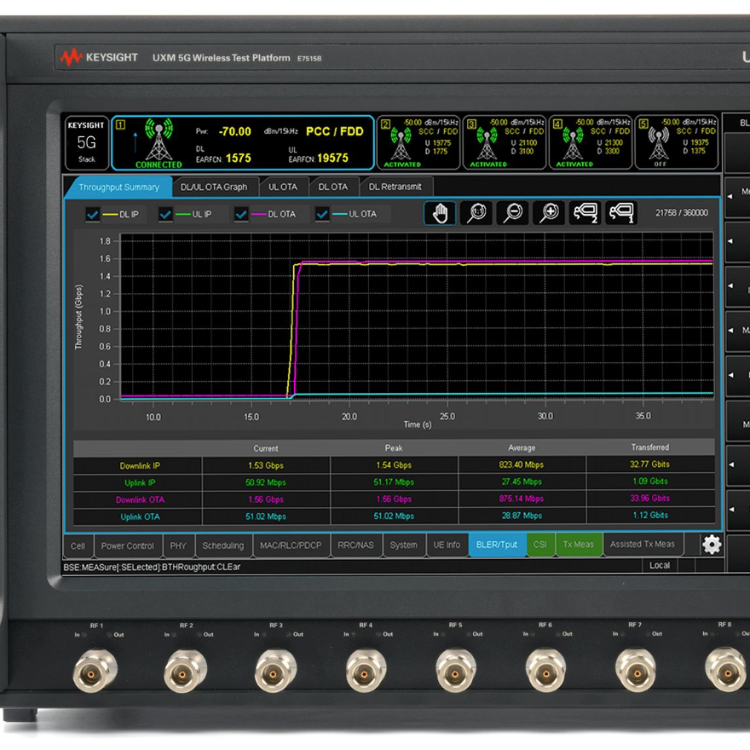
Task: Click the PCC / FDD label
Action: pyautogui.click(x=335, y=132)
